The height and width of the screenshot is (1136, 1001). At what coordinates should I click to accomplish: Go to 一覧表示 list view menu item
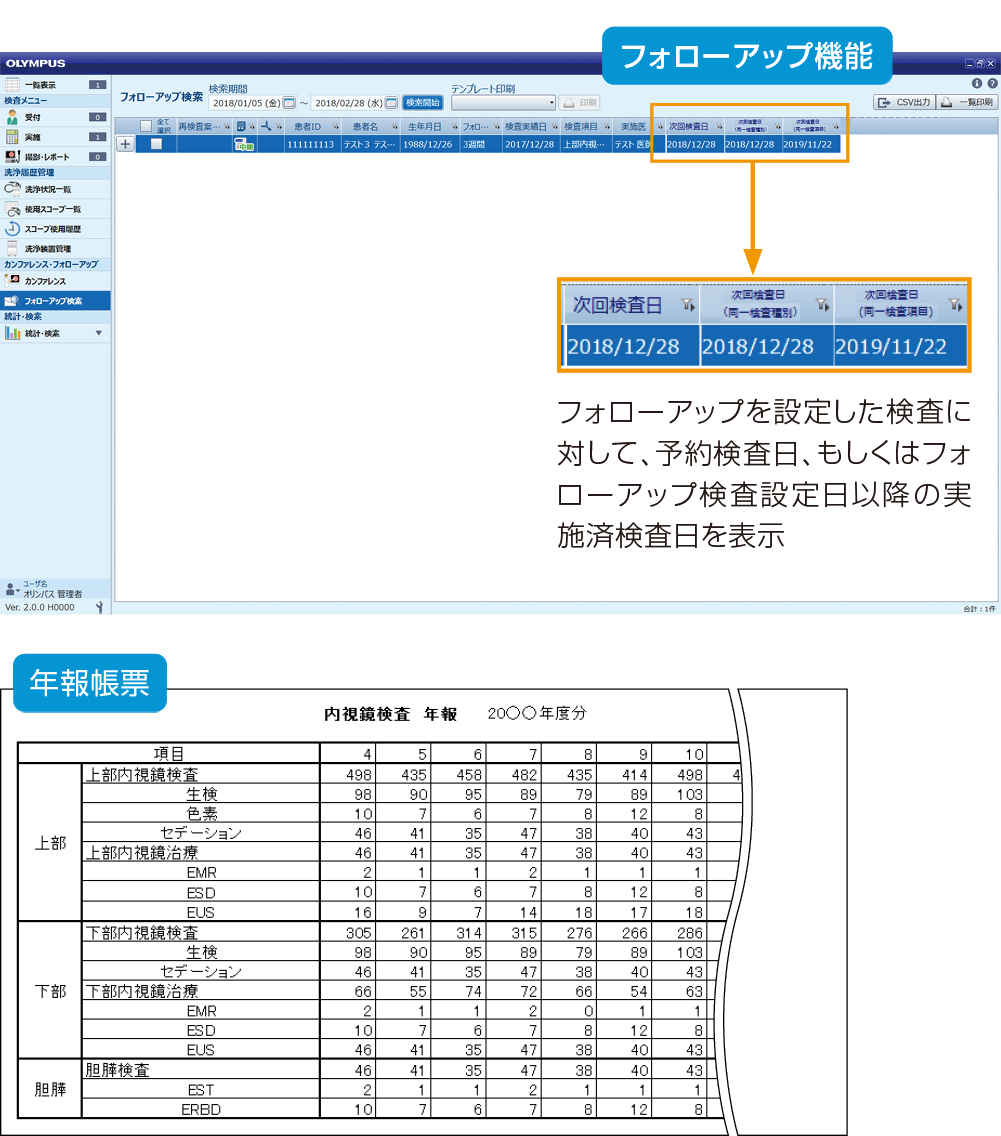[41, 85]
